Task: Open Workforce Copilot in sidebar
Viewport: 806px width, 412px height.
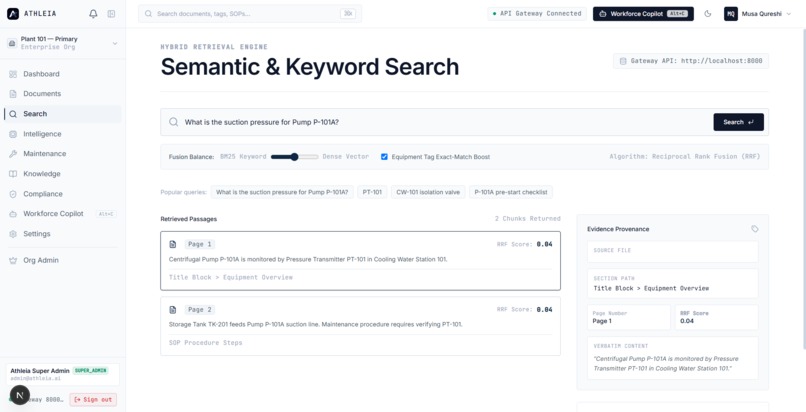Action: (x=63, y=214)
